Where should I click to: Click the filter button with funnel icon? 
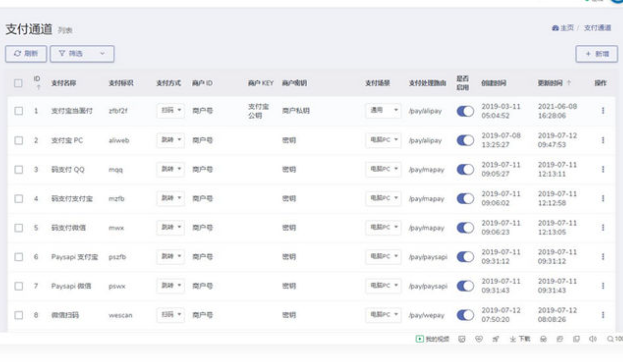82,54
